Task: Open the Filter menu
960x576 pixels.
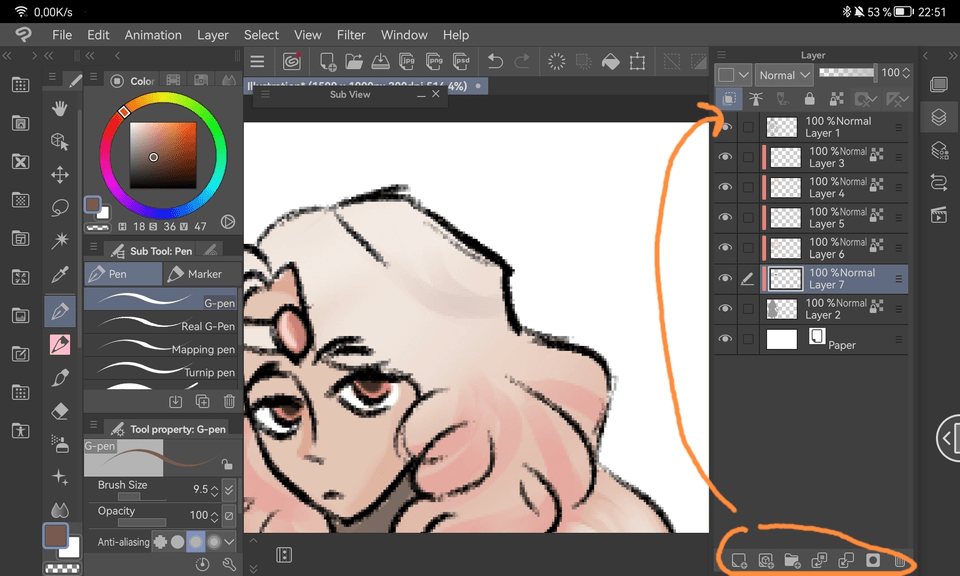Action: pyautogui.click(x=351, y=35)
